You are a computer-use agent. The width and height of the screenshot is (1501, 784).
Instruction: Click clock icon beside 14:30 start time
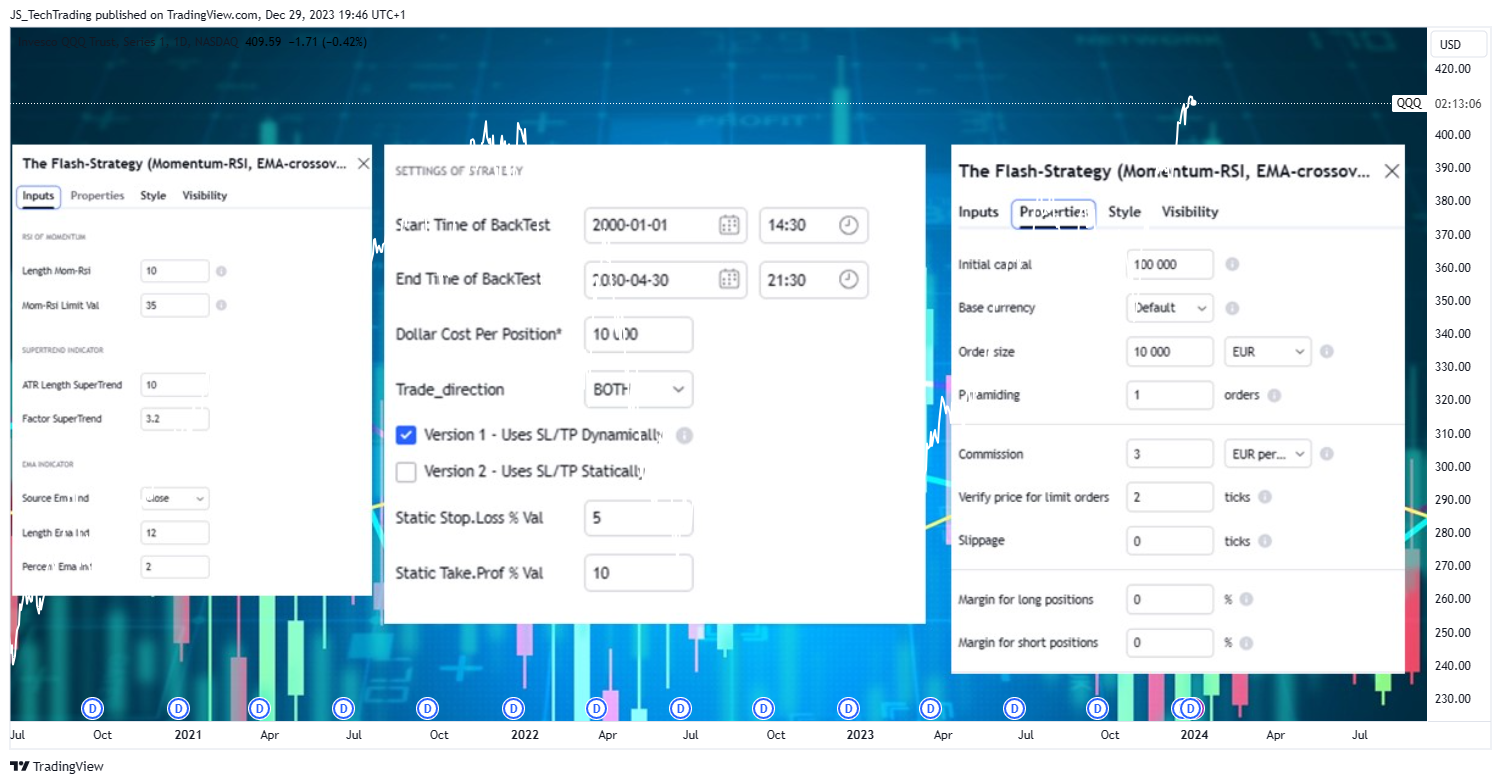pos(848,225)
